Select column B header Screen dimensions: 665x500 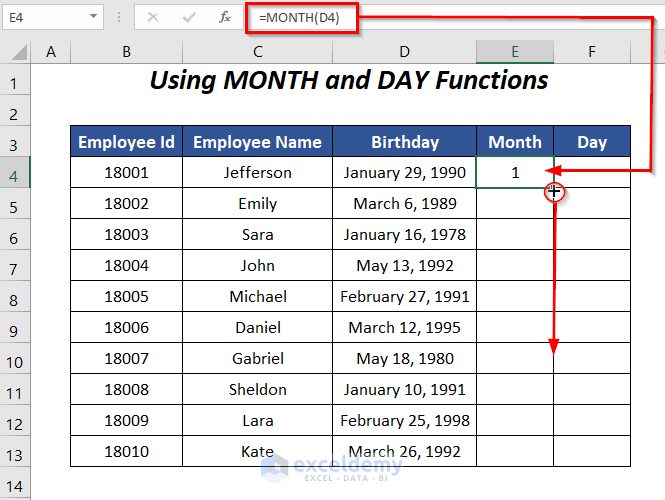pos(126,52)
